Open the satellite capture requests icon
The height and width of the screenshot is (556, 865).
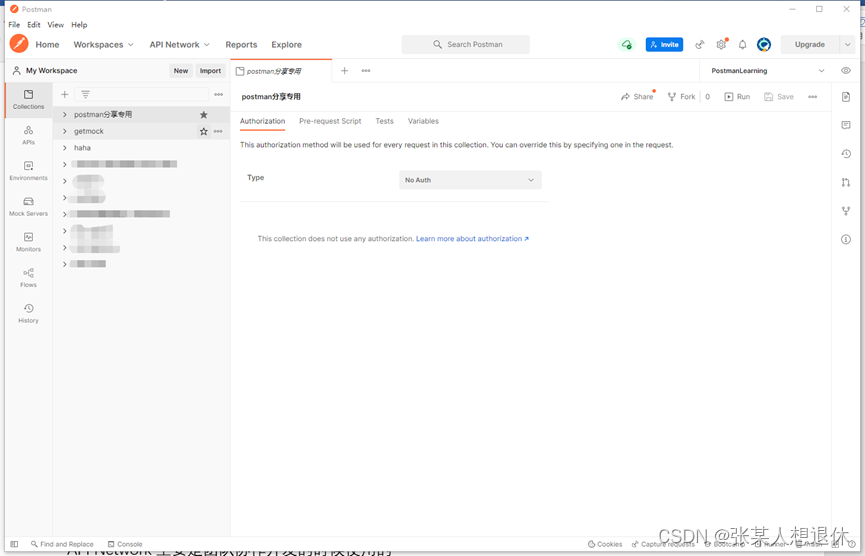coord(700,45)
